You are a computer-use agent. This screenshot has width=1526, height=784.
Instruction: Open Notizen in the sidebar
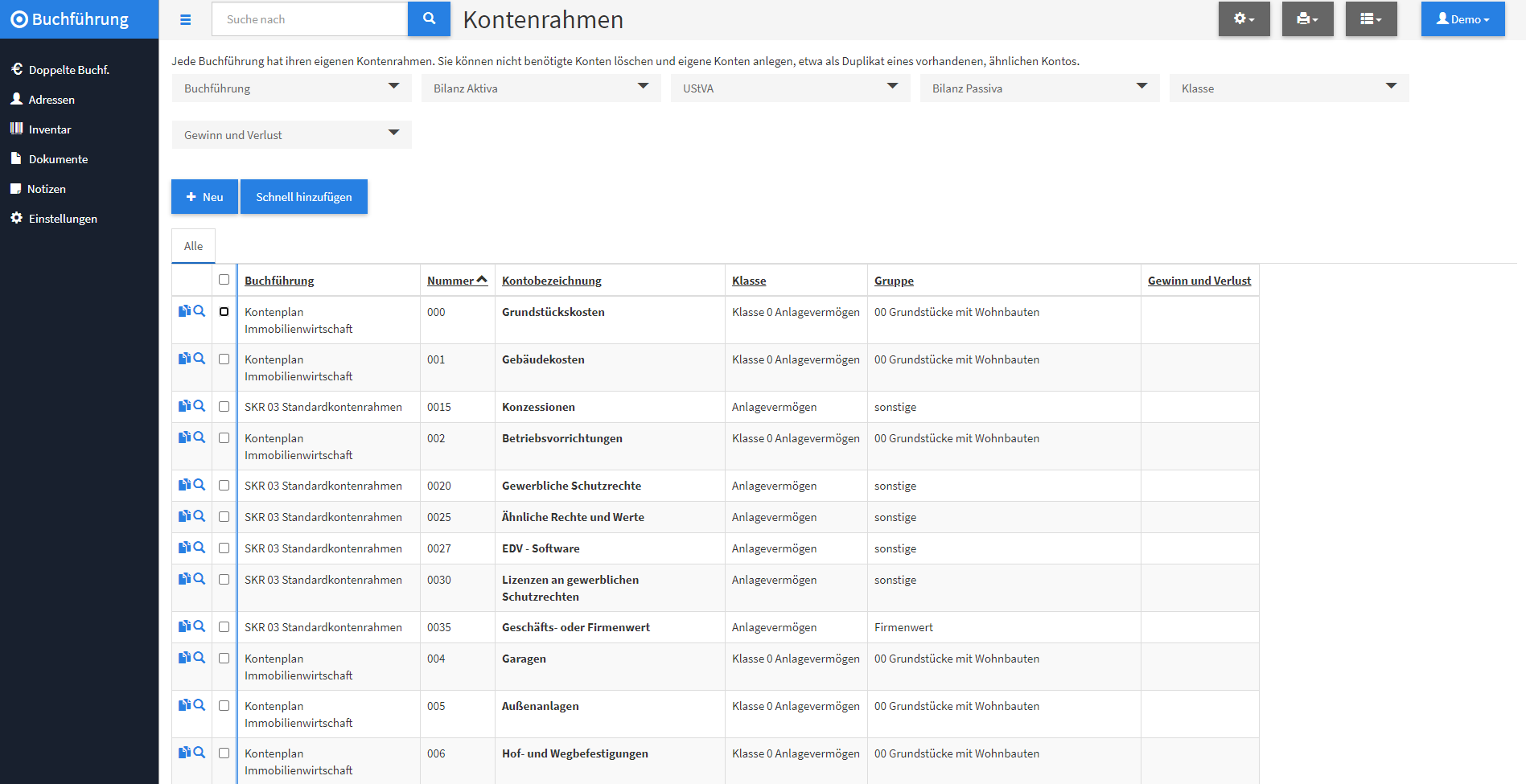[39, 189]
